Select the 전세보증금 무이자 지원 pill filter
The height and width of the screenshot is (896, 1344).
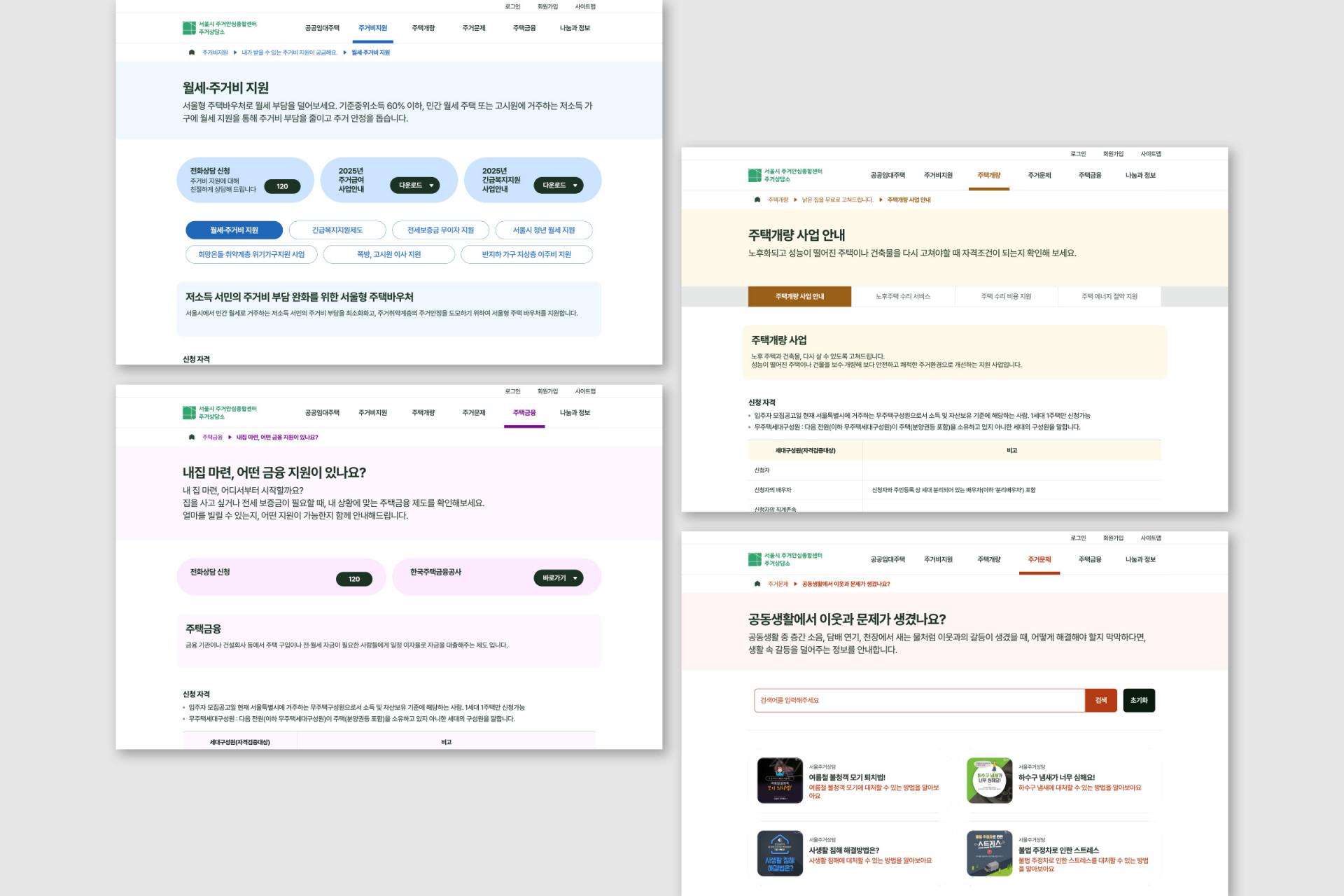440,230
